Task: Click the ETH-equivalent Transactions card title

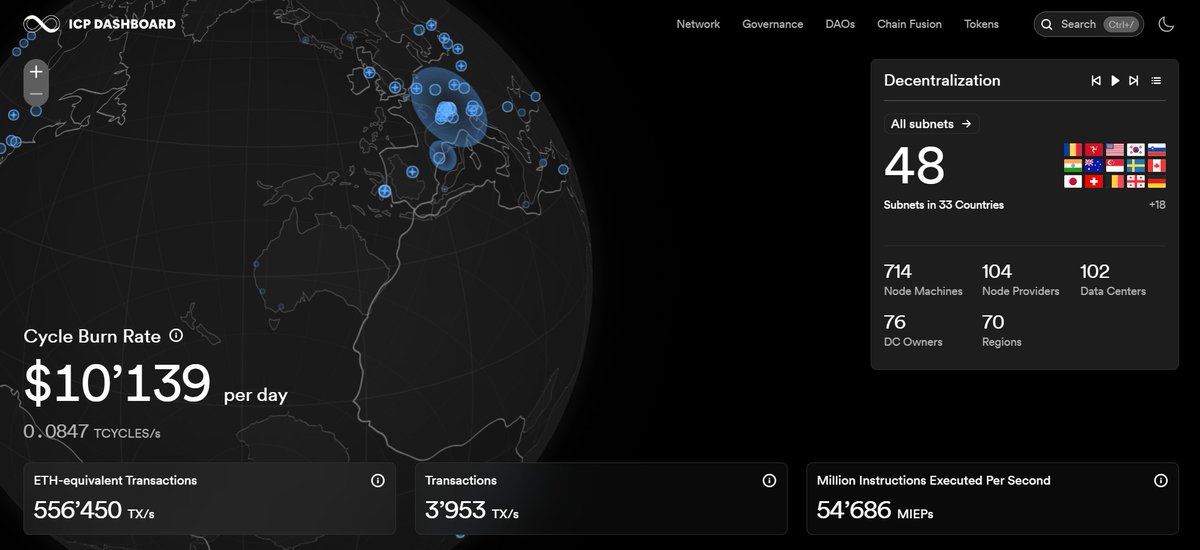Action: click(x=115, y=481)
